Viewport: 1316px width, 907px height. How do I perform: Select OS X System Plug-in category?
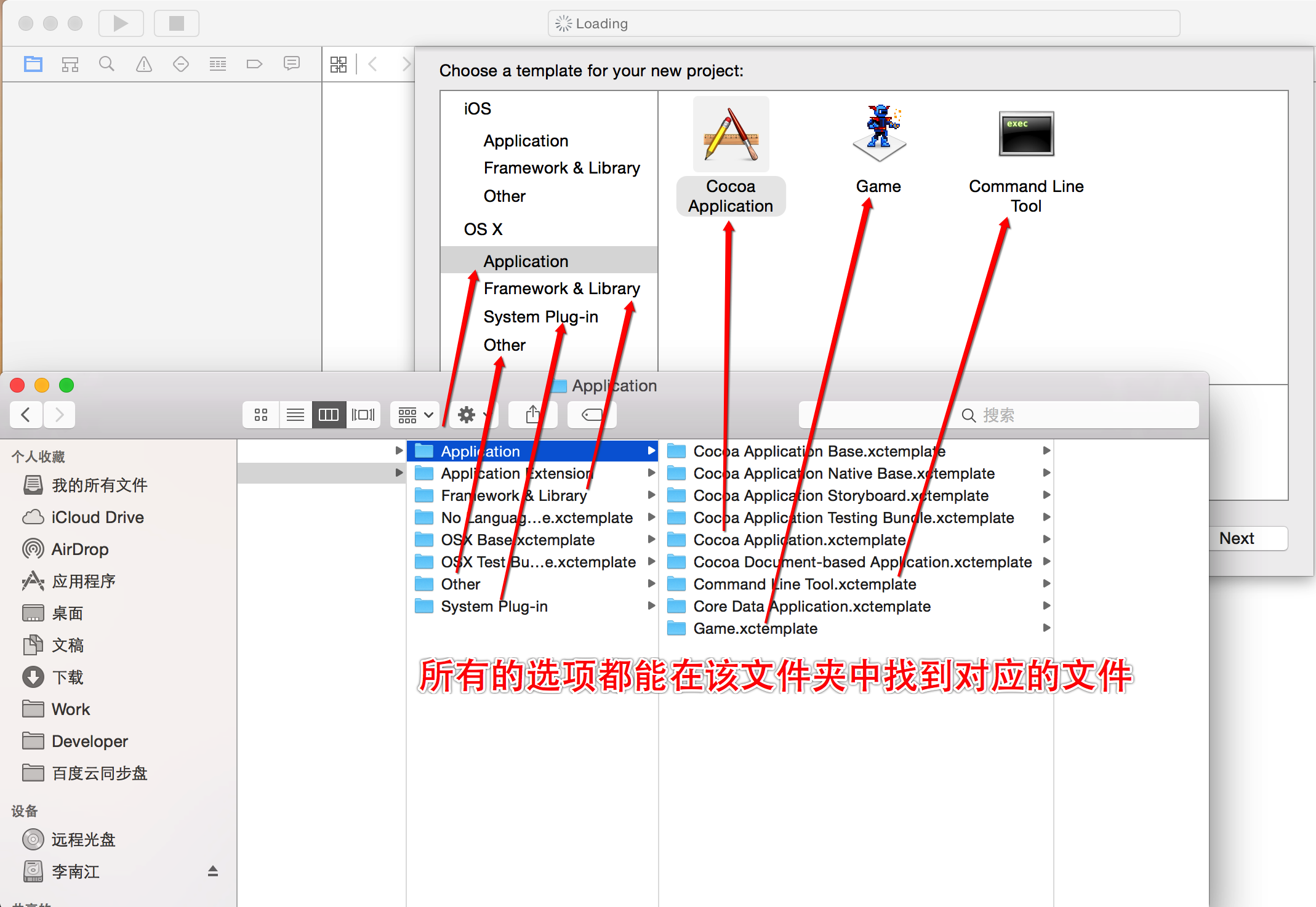(x=541, y=316)
